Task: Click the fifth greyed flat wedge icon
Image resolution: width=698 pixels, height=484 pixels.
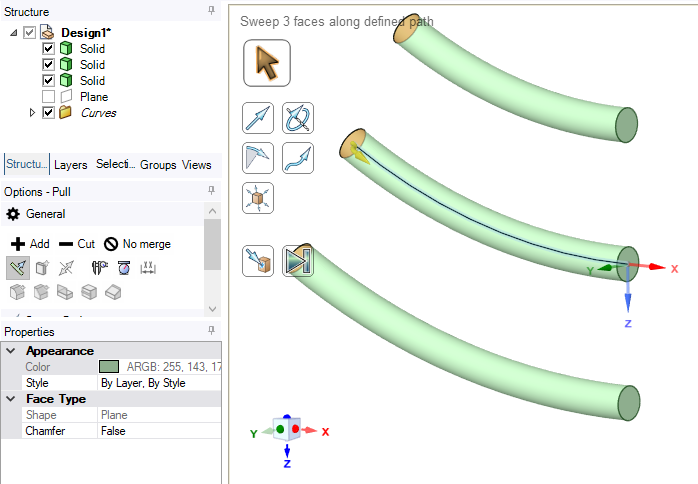Action: (113, 293)
